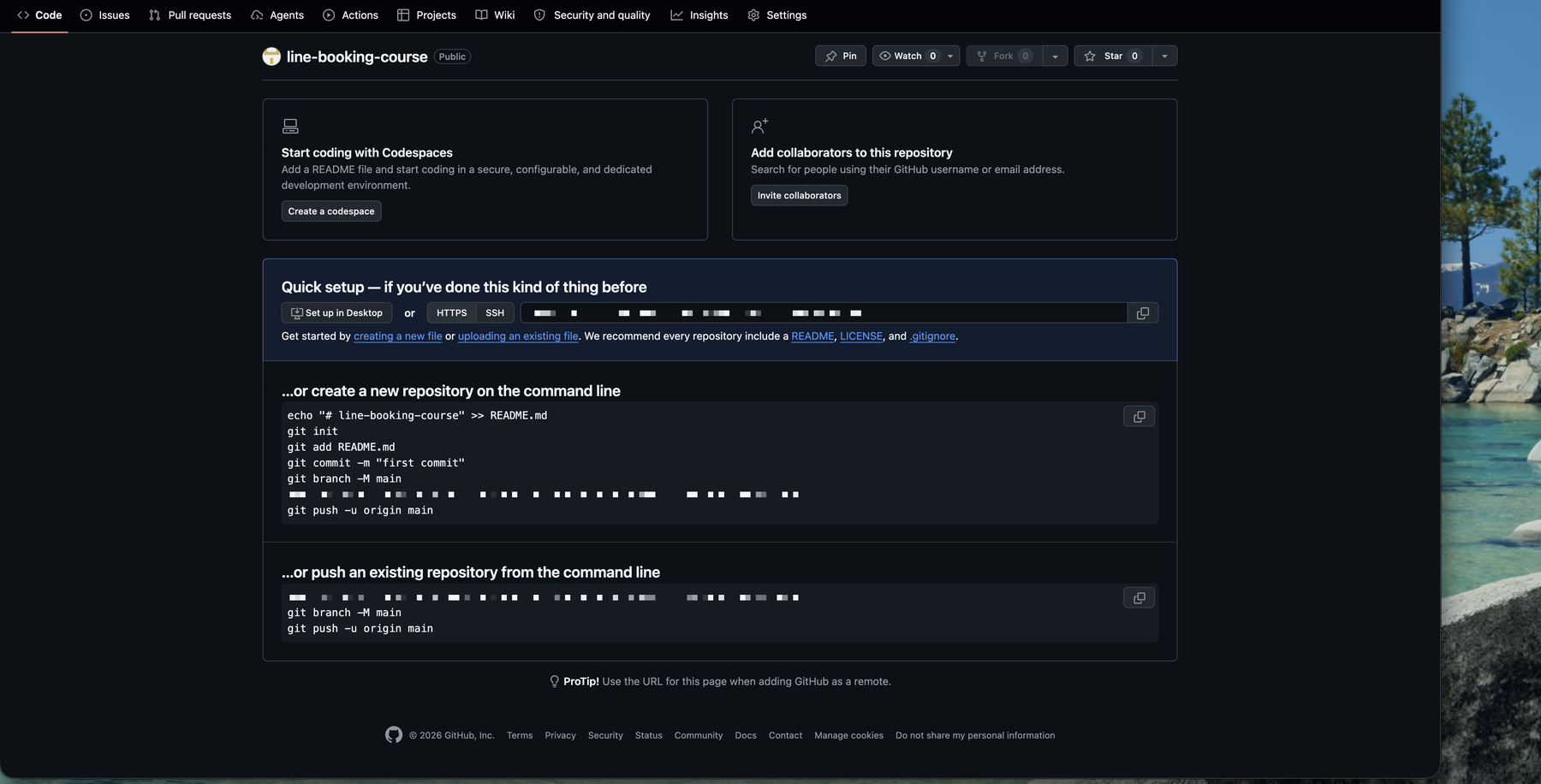Click the GitHub logo in footer
Image resolution: width=1541 pixels, height=784 pixels.
[394, 735]
